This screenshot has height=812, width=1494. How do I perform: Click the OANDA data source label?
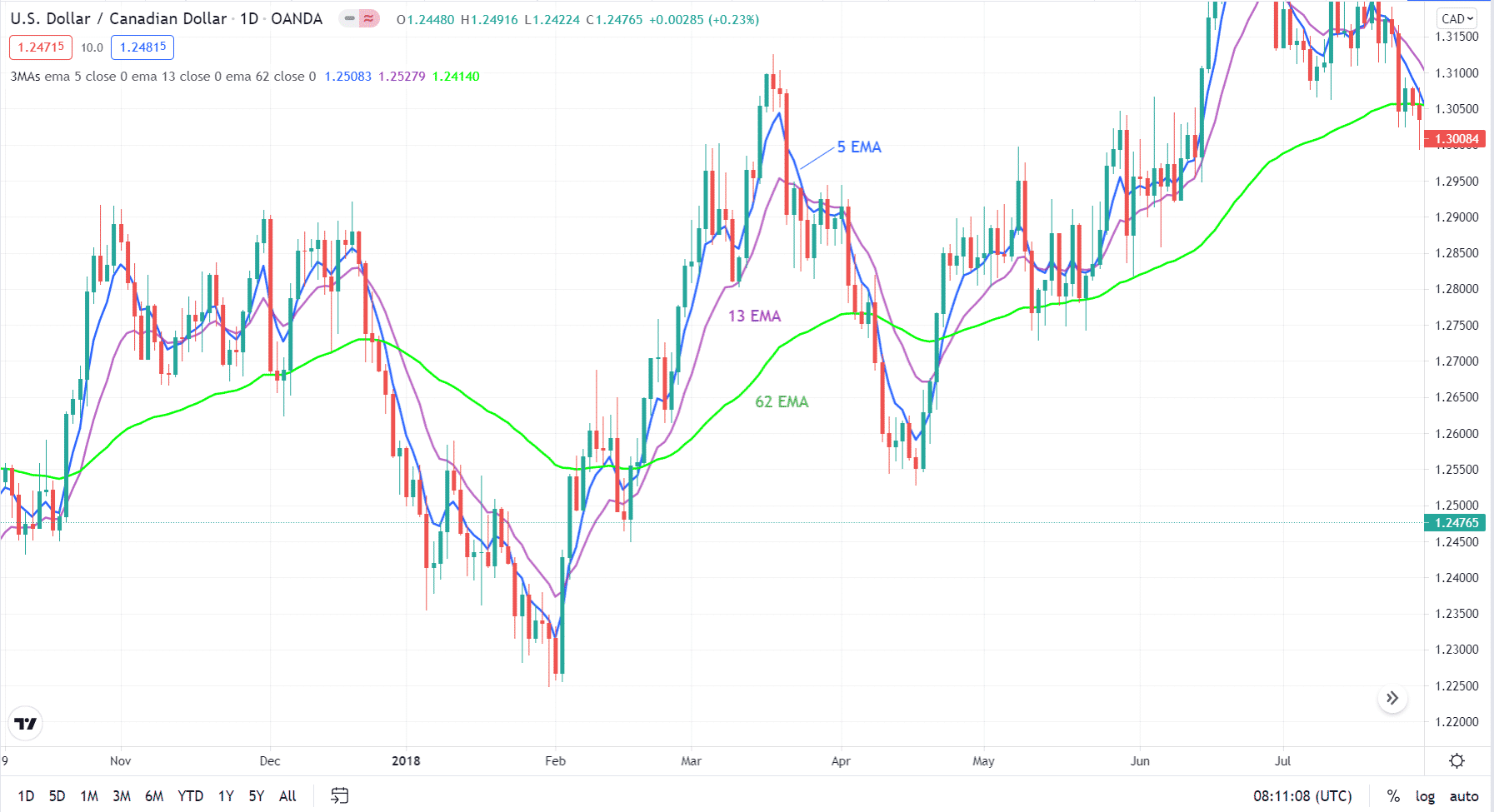pos(297,18)
